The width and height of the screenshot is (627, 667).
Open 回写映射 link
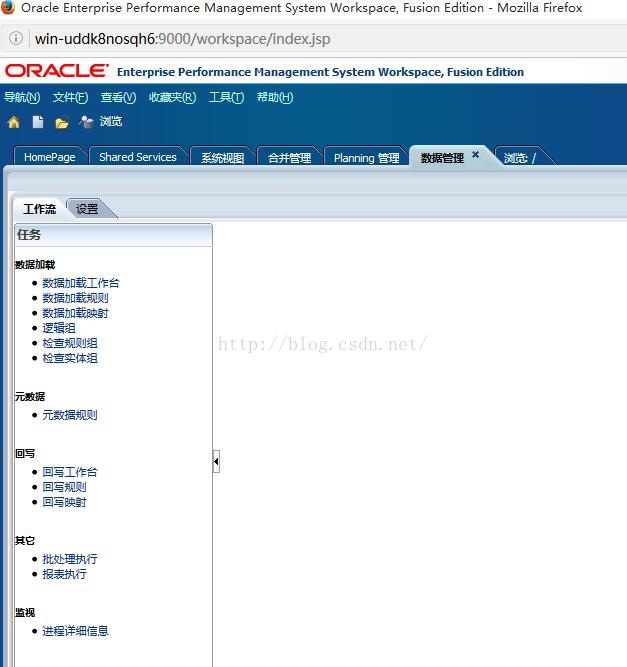[x=64, y=502]
